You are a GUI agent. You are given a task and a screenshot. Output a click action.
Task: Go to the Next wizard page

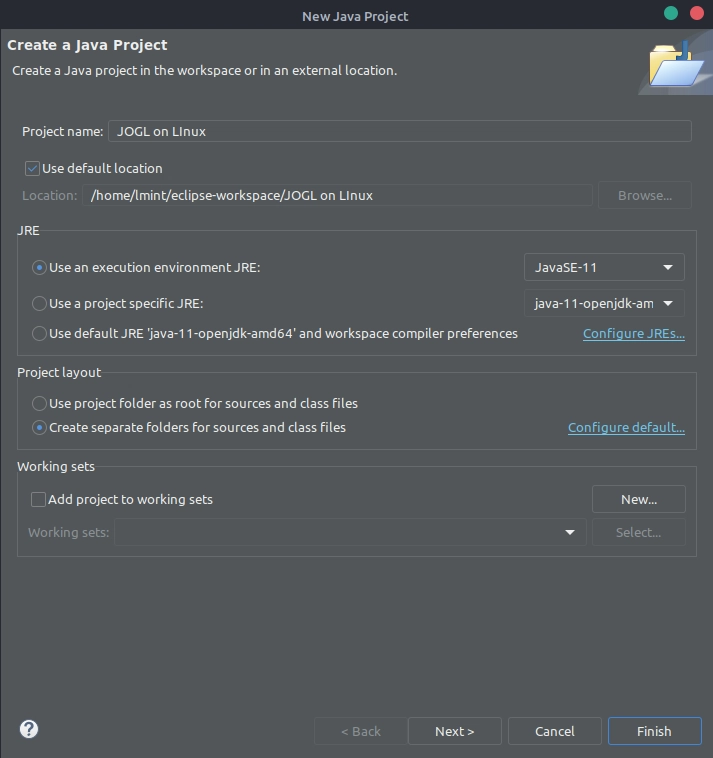454,731
